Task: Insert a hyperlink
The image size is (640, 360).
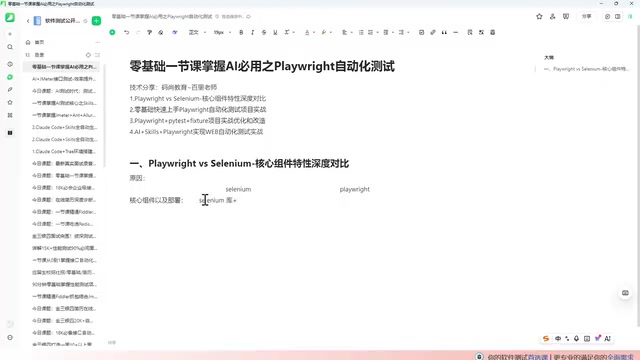Action: pyautogui.click(x=433, y=32)
